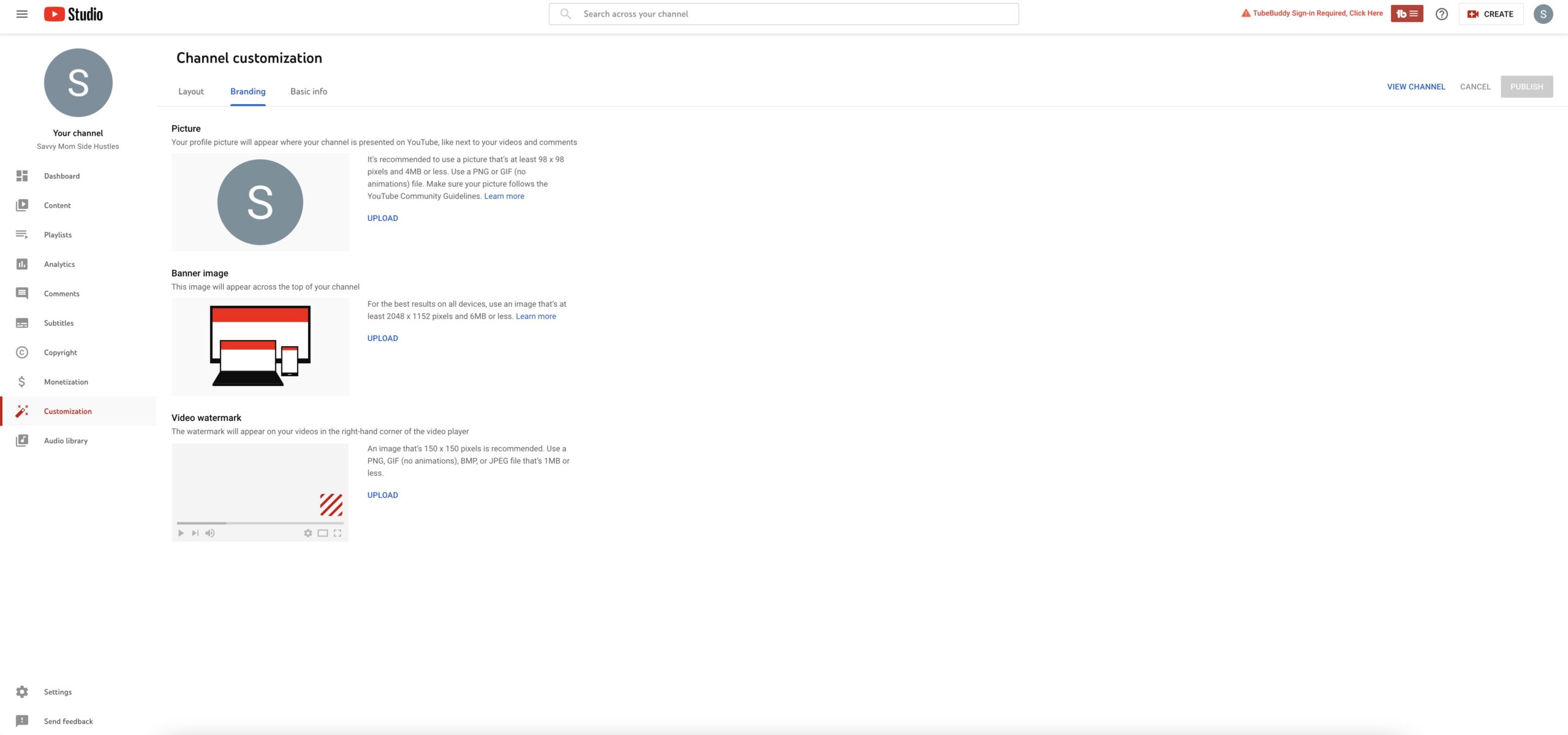This screenshot has height=735, width=1568.
Task: Click the Copyright sidebar icon
Action: point(21,353)
